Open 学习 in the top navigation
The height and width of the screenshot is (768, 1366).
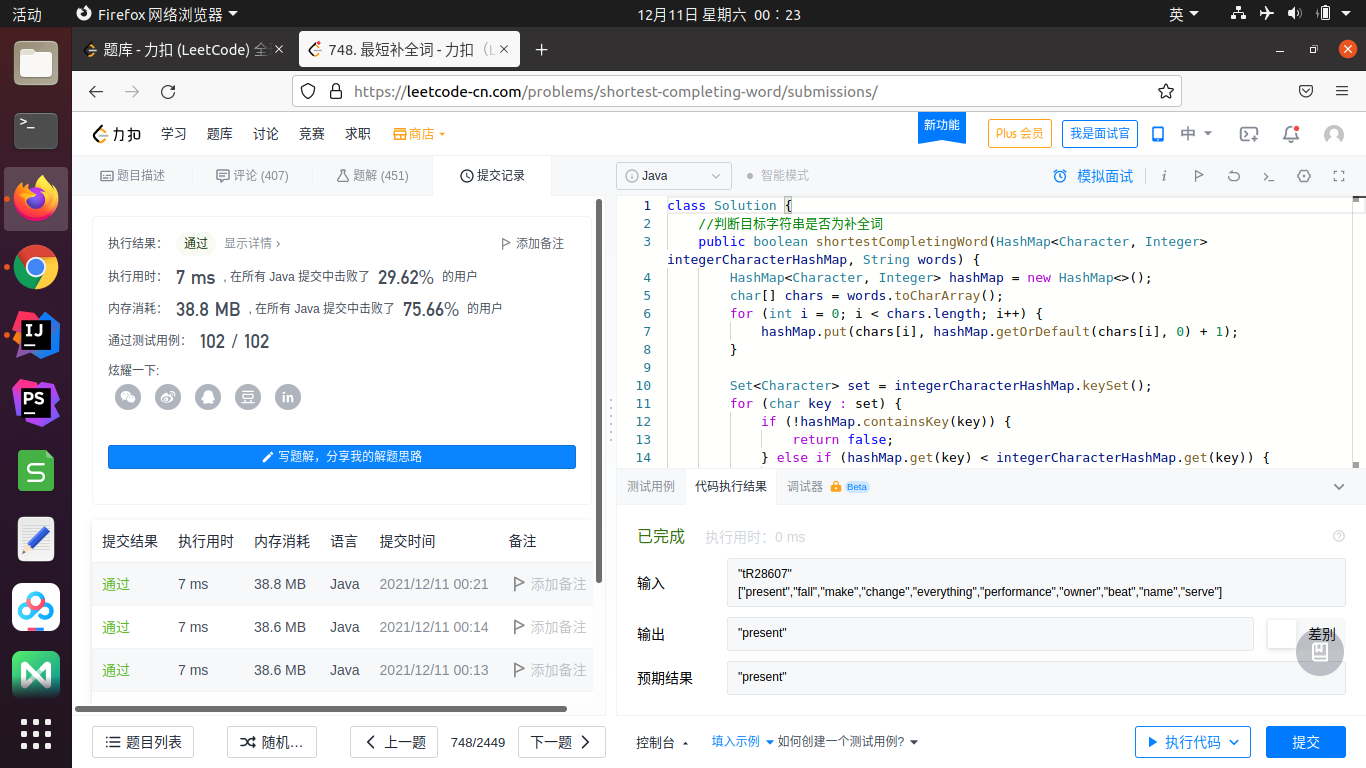174,134
